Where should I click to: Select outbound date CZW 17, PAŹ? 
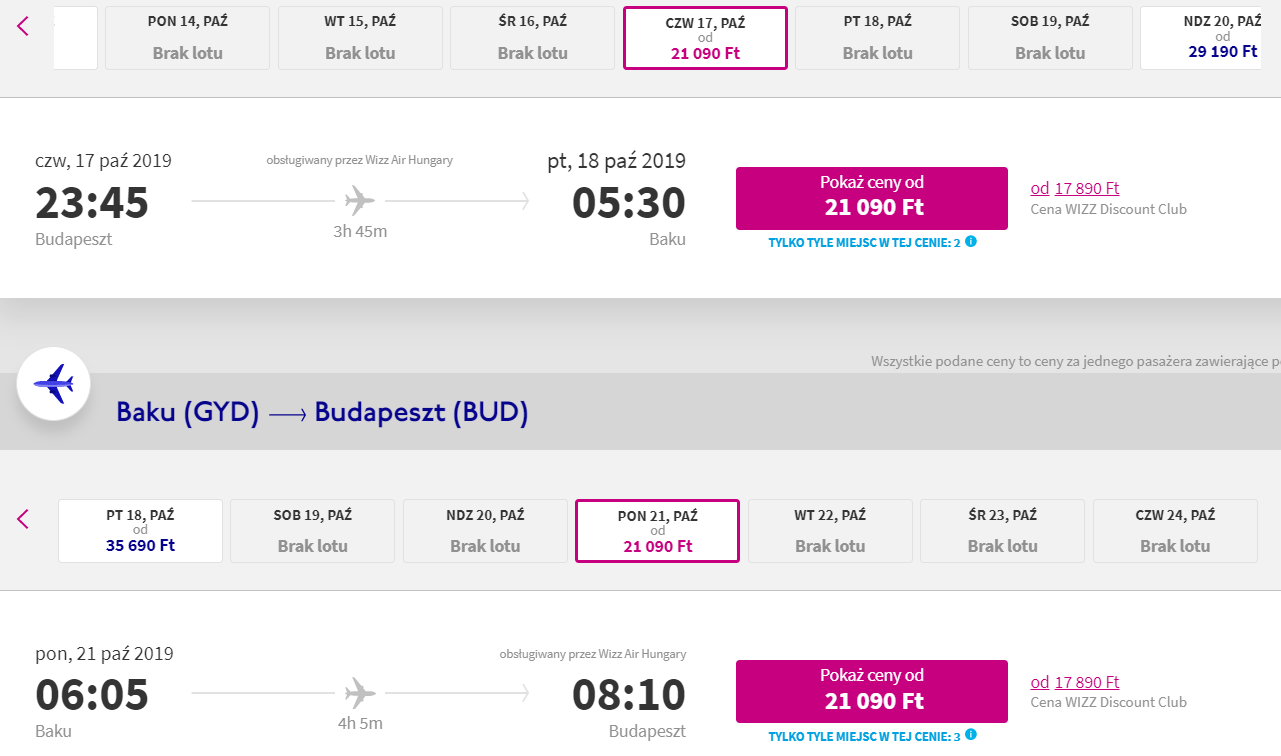pos(705,38)
